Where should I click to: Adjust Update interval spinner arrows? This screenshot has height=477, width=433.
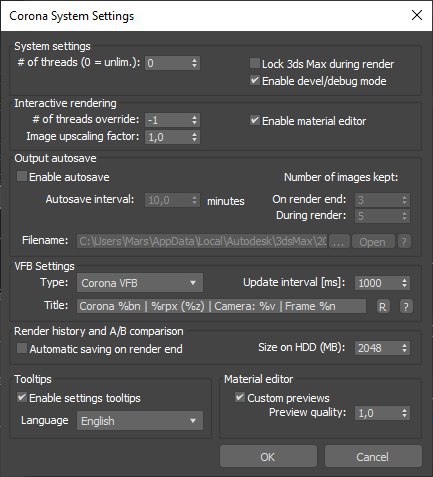(405, 283)
